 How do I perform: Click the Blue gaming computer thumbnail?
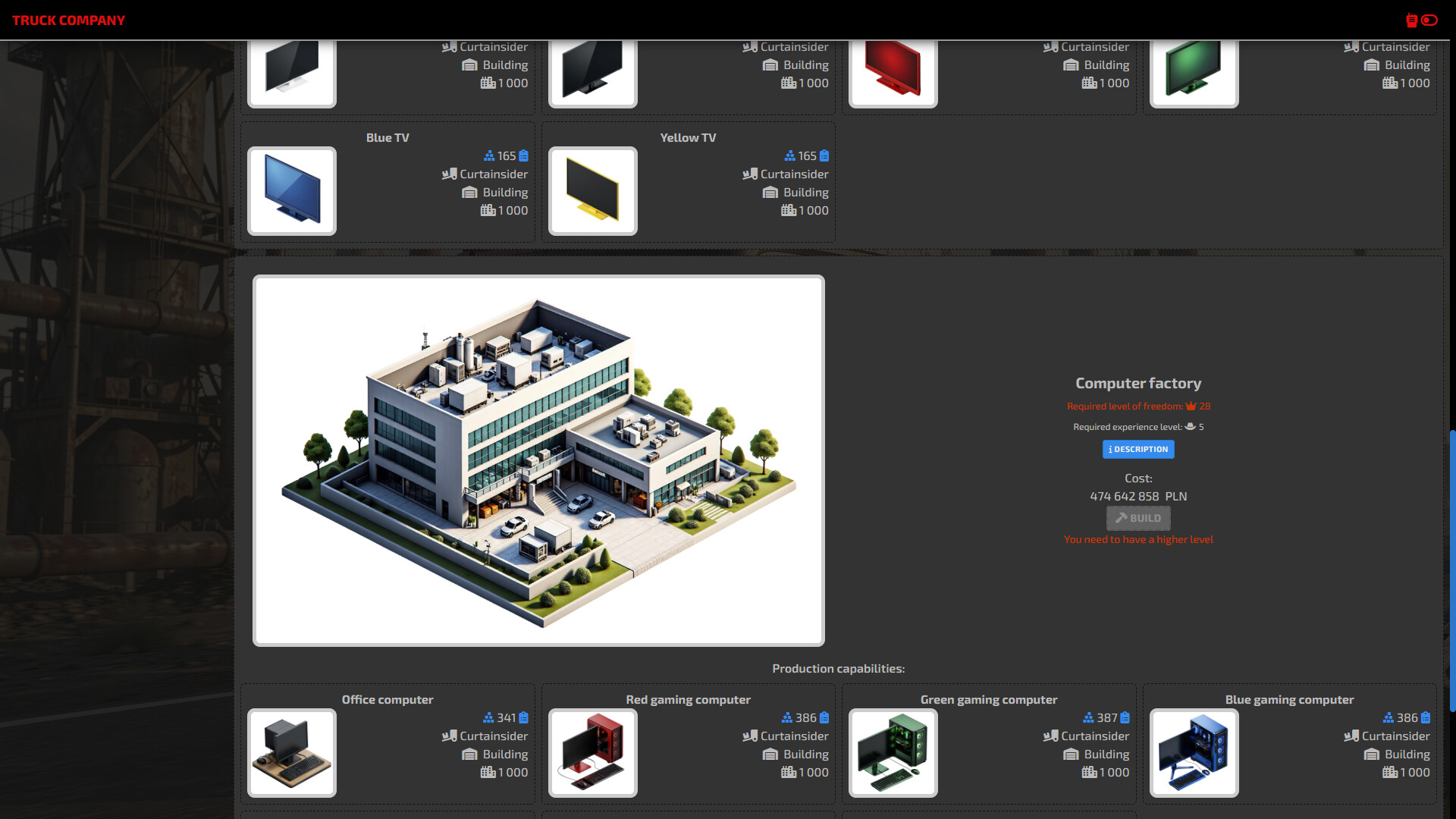(x=1194, y=753)
